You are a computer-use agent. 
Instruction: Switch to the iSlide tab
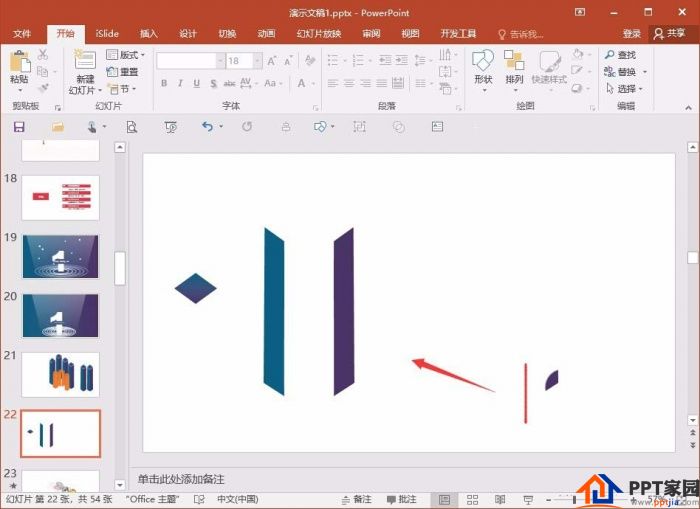(x=107, y=33)
